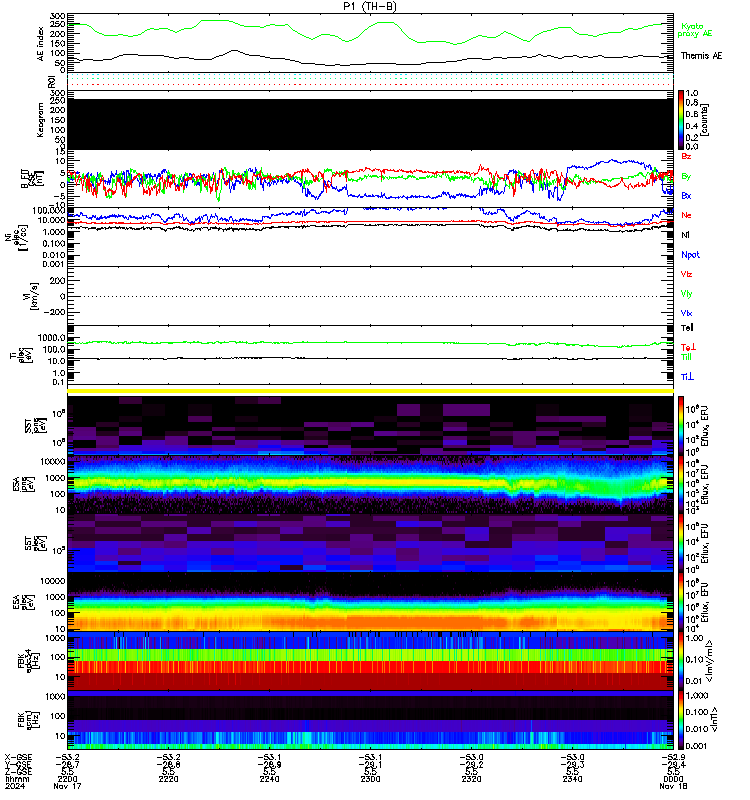
Task: Select the green Ti parallel legend label
Action: coord(686,357)
